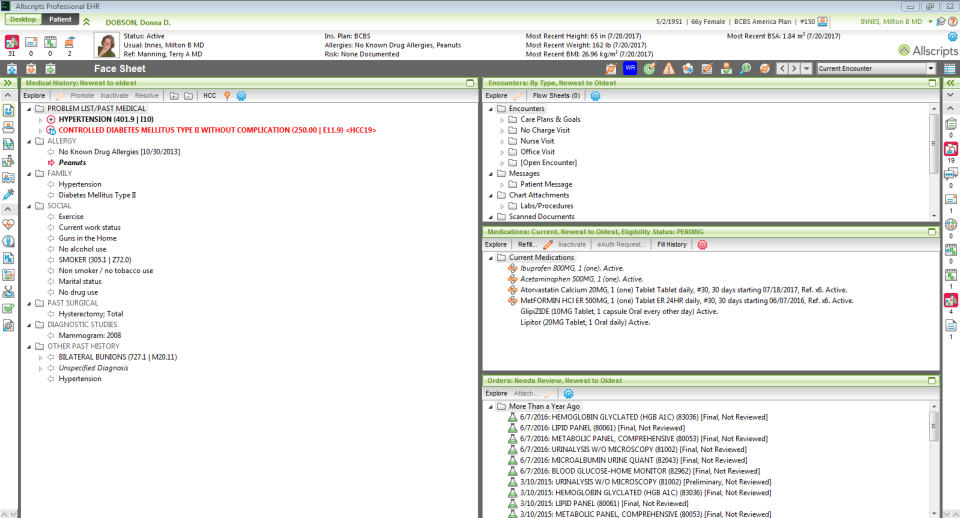Click the magnifier with dollar sign icon
960x518 pixels.
click(745, 69)
